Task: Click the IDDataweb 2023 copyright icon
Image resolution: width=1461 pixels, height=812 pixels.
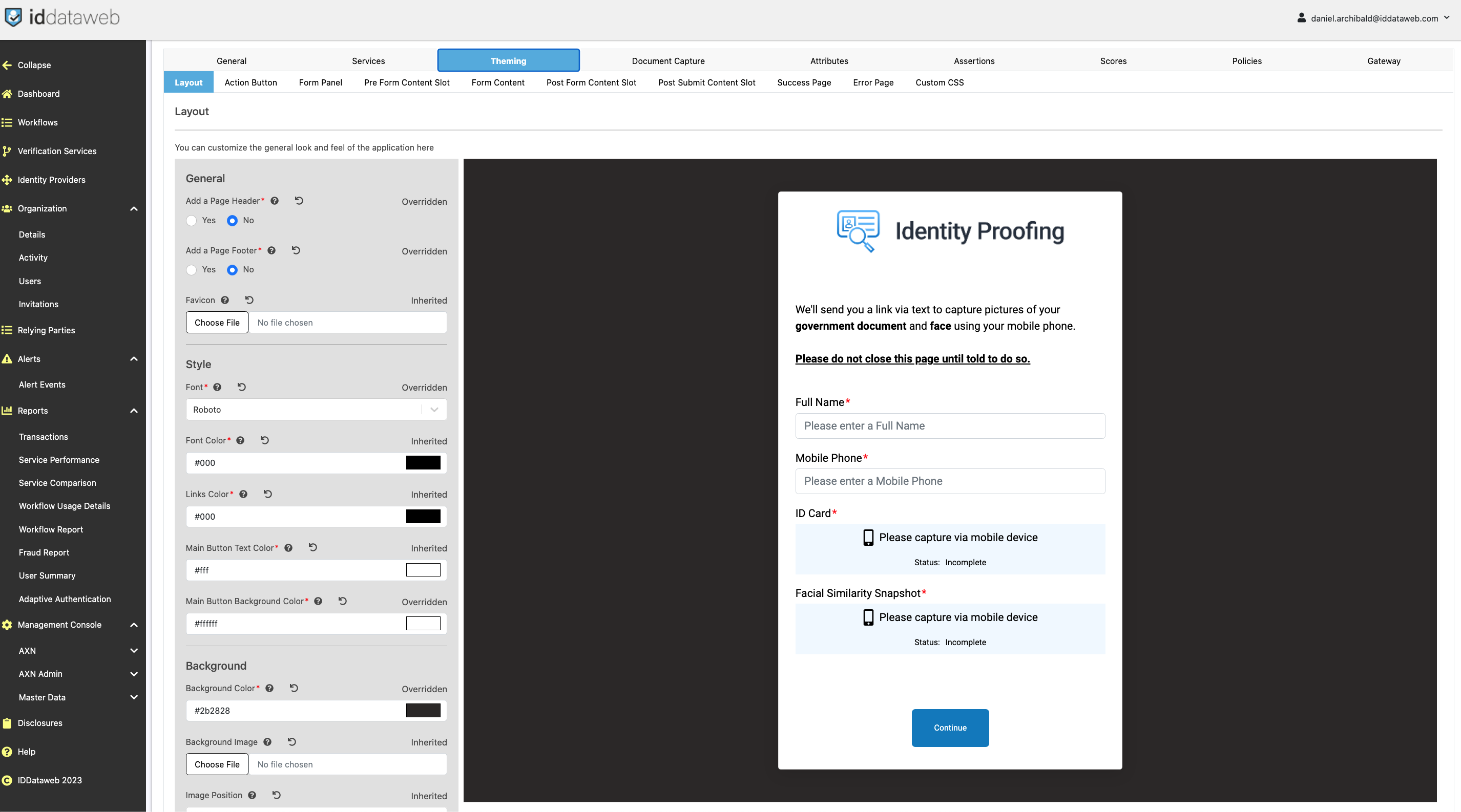Action: pyautogui.click(x=7, y=780)
